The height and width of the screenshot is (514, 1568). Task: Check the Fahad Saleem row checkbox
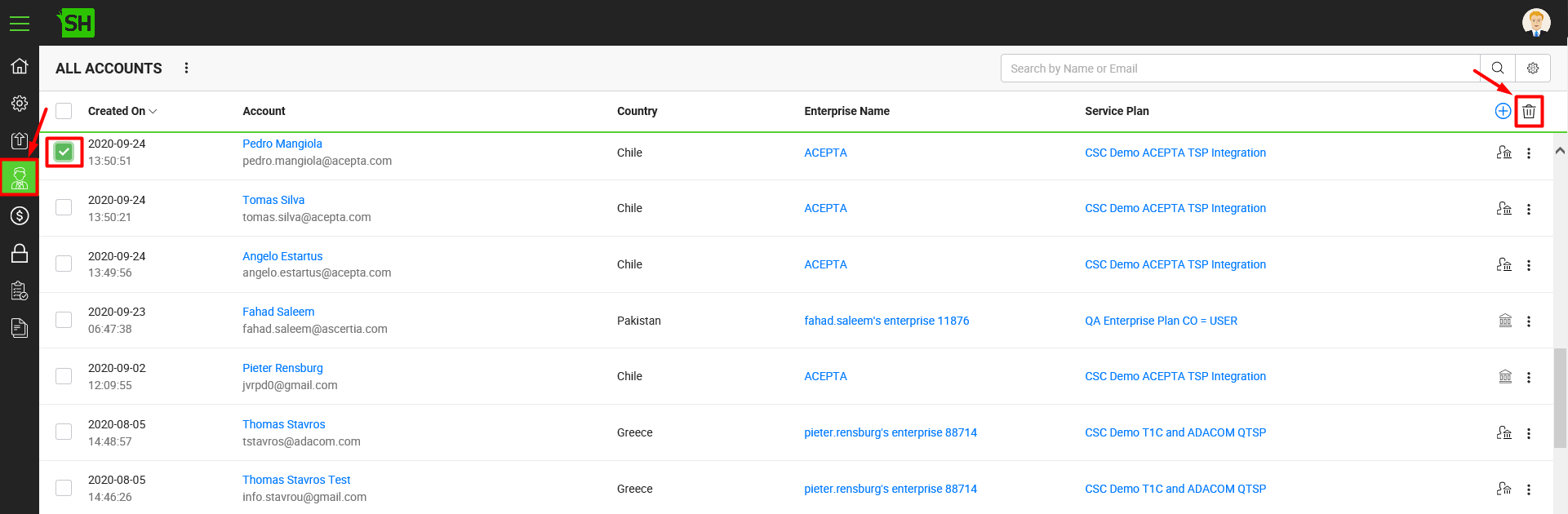click(64, 319)
